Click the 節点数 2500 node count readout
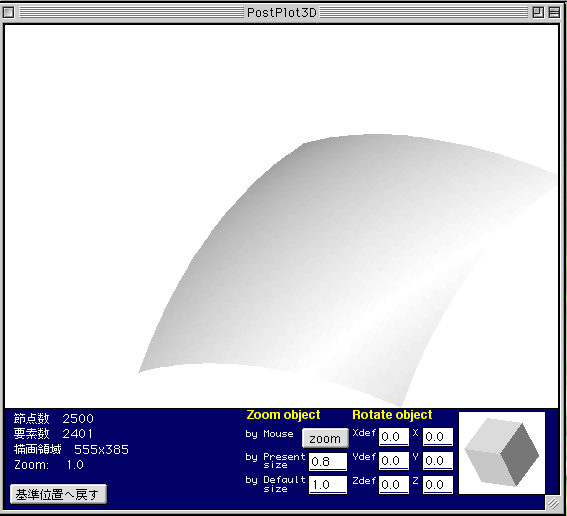The image size is (567, 516). coord(54,418)
